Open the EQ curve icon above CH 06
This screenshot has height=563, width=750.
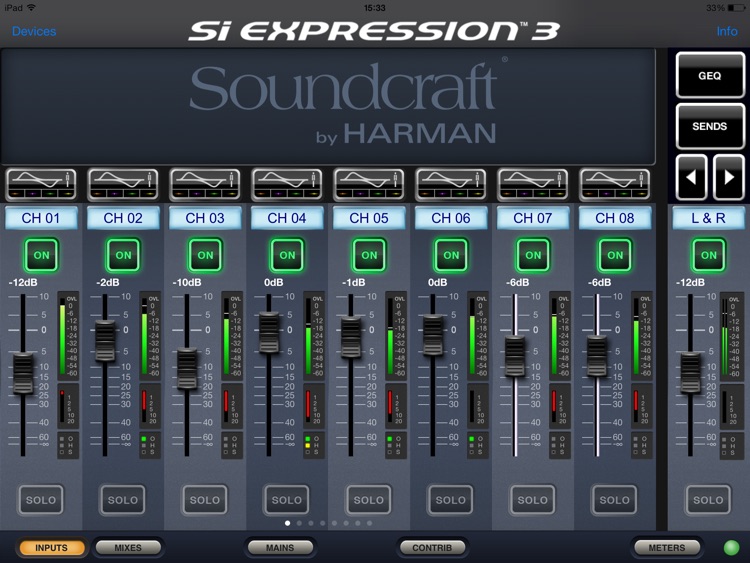click(451, 185)
